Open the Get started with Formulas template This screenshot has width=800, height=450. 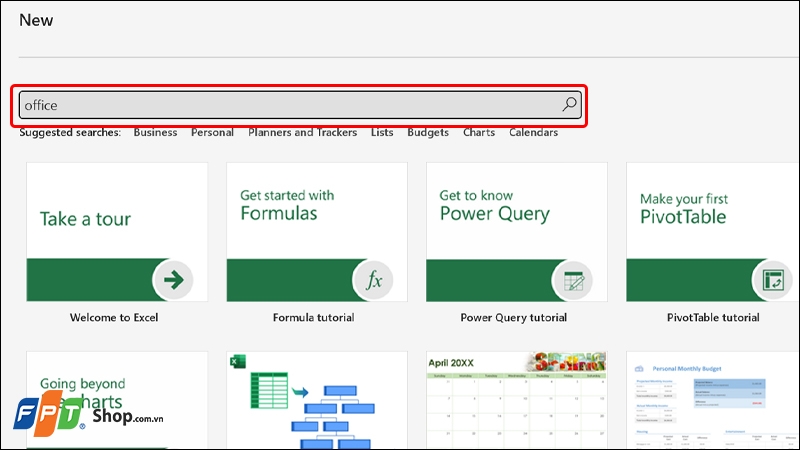317,232
